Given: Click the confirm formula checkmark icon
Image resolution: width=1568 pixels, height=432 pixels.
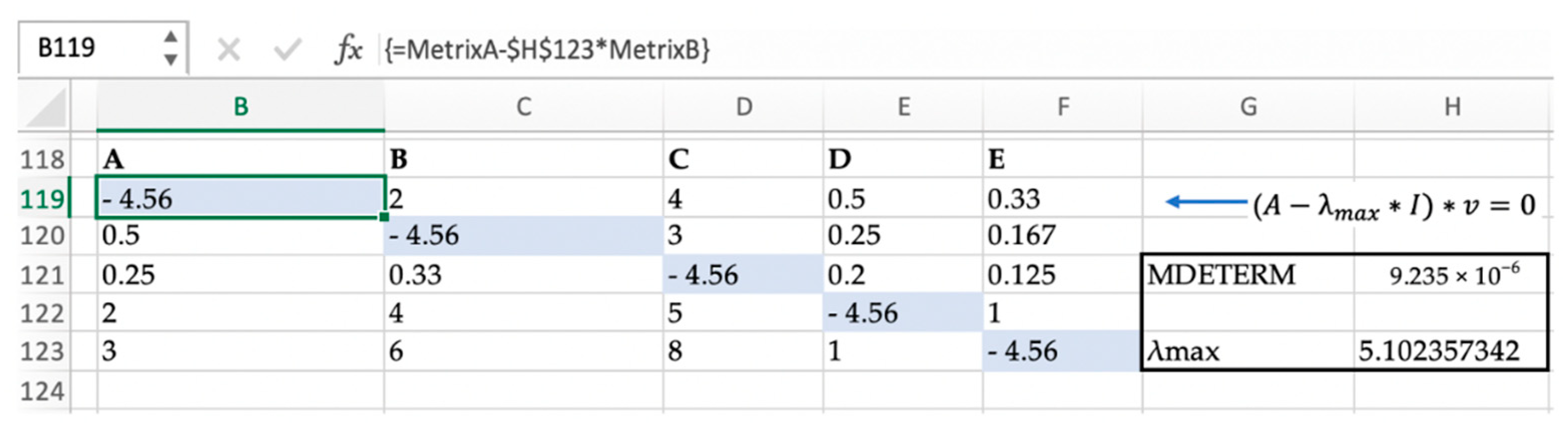Looking at the screenshot, I should coord(287,49).
